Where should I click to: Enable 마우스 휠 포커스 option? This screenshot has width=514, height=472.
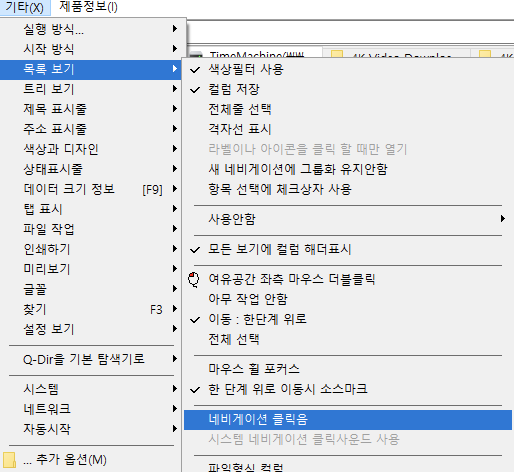348,369
